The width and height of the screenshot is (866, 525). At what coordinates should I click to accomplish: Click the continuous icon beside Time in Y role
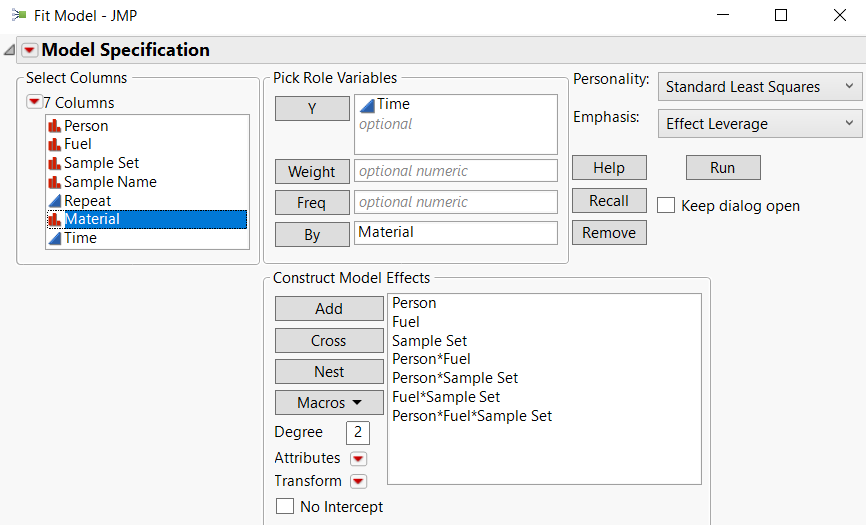(367, 104)
